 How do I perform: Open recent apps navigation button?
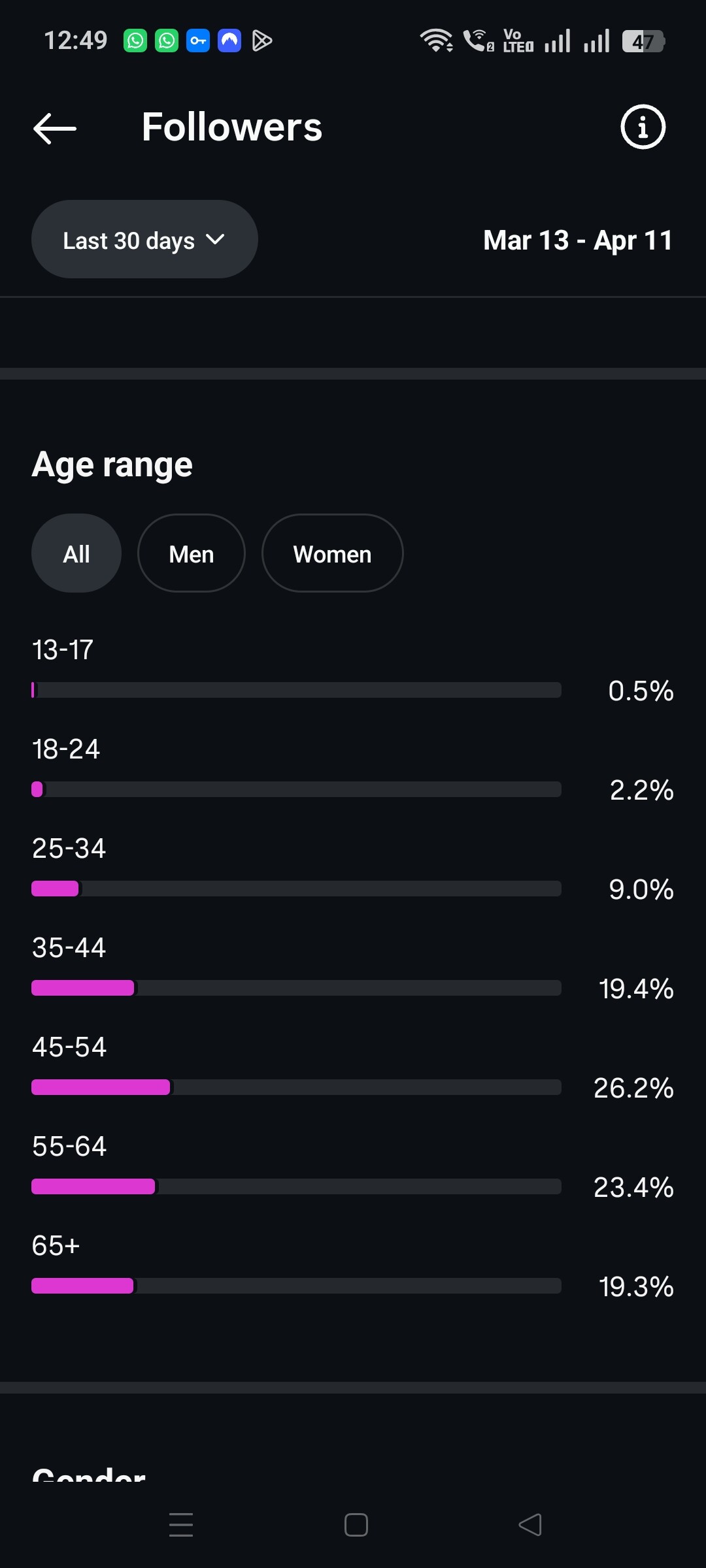click(181, 1524)
